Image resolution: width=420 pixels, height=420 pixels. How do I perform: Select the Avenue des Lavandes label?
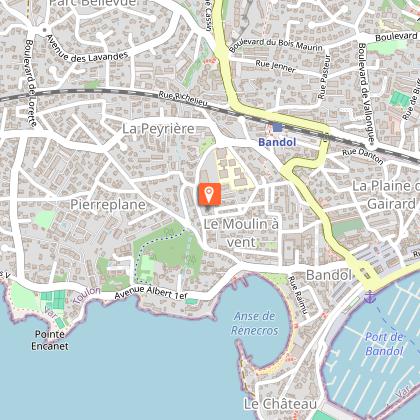point(87,49)
